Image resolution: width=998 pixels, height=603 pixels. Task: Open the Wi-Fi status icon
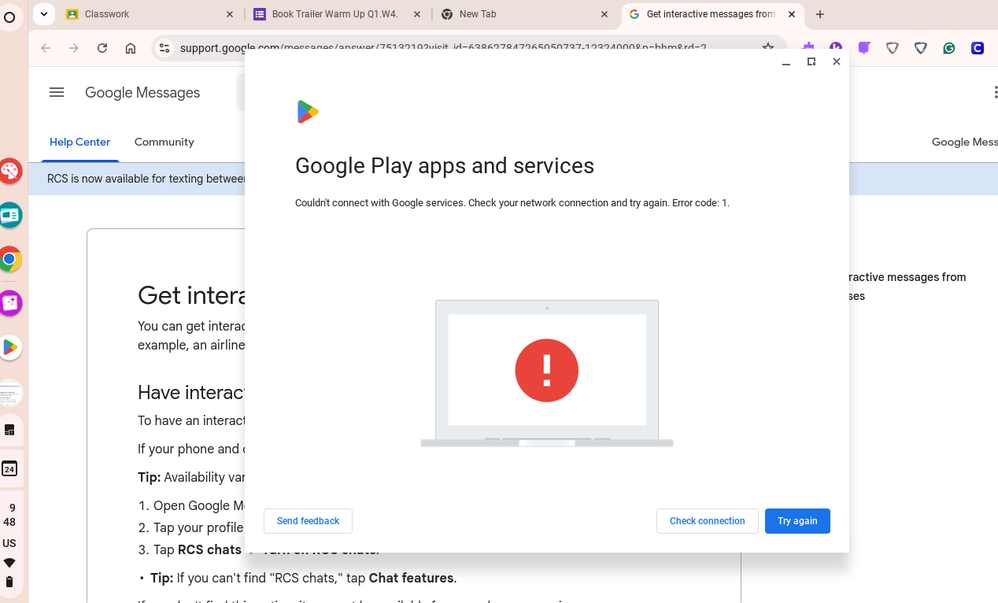point(10,563)
